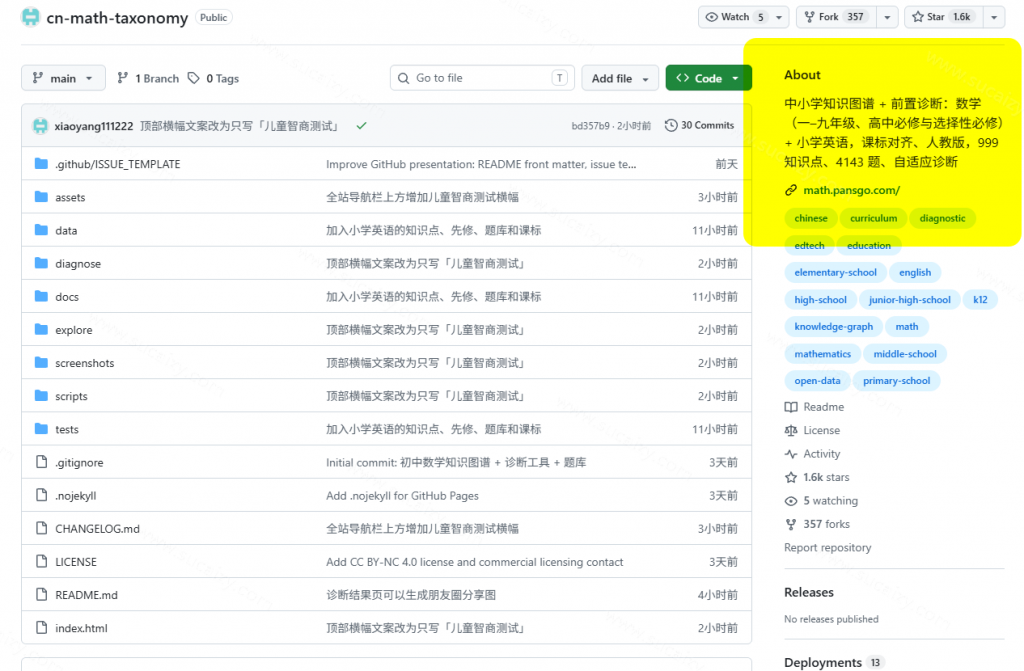Click the Go to file search field

pos(482,78)
